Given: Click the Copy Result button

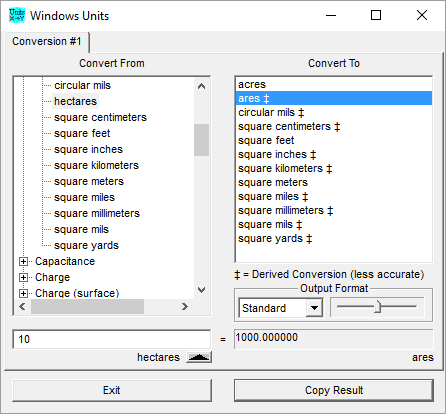Looking at the screenshot, I should point(334,390).
